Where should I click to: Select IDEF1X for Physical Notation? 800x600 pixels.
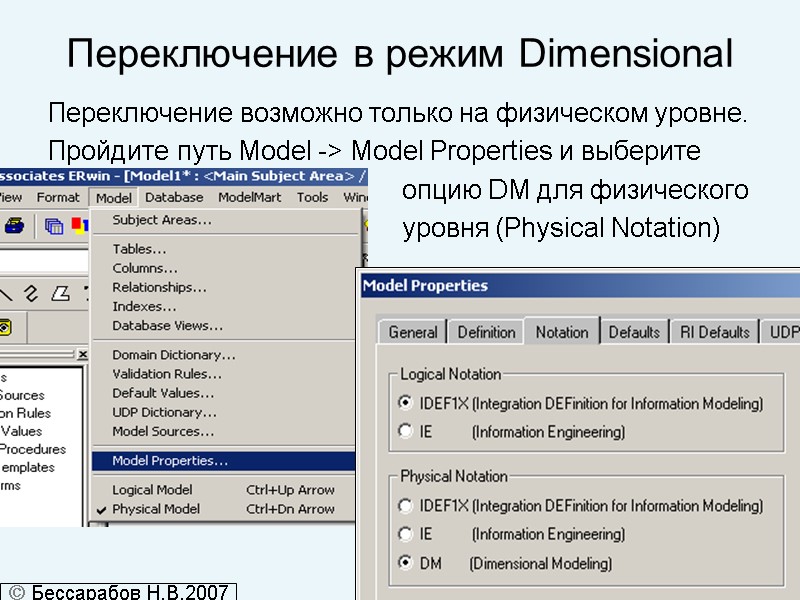click(x=406, y=505)
